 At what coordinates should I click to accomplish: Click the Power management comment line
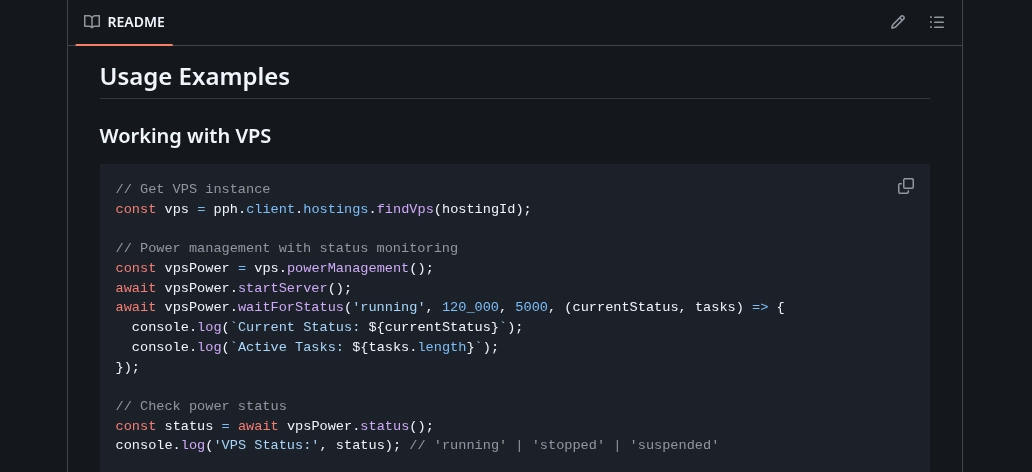click(287, 248)
